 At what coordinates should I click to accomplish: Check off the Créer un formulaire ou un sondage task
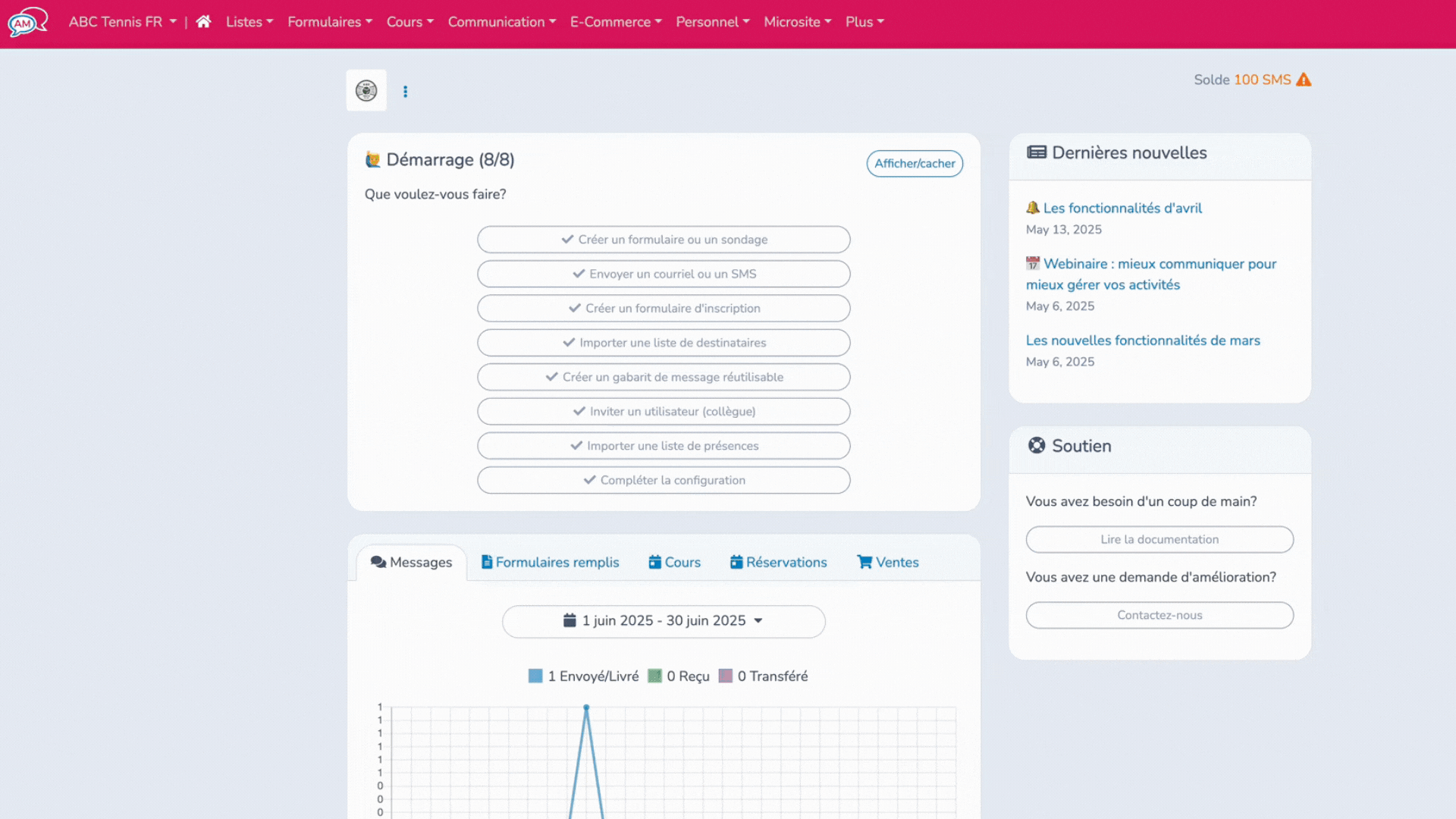663,239
